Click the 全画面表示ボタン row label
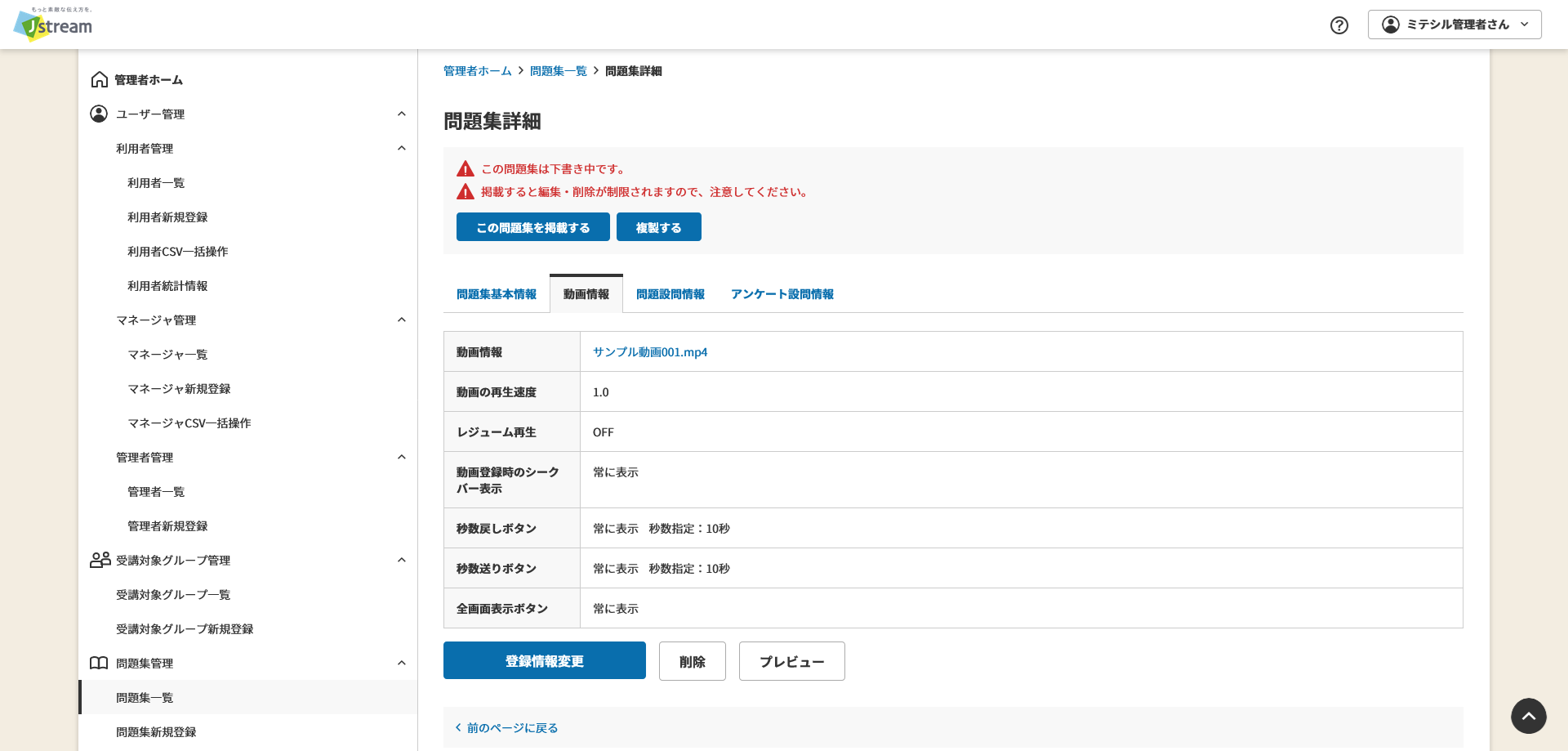 tap(502, 609)
